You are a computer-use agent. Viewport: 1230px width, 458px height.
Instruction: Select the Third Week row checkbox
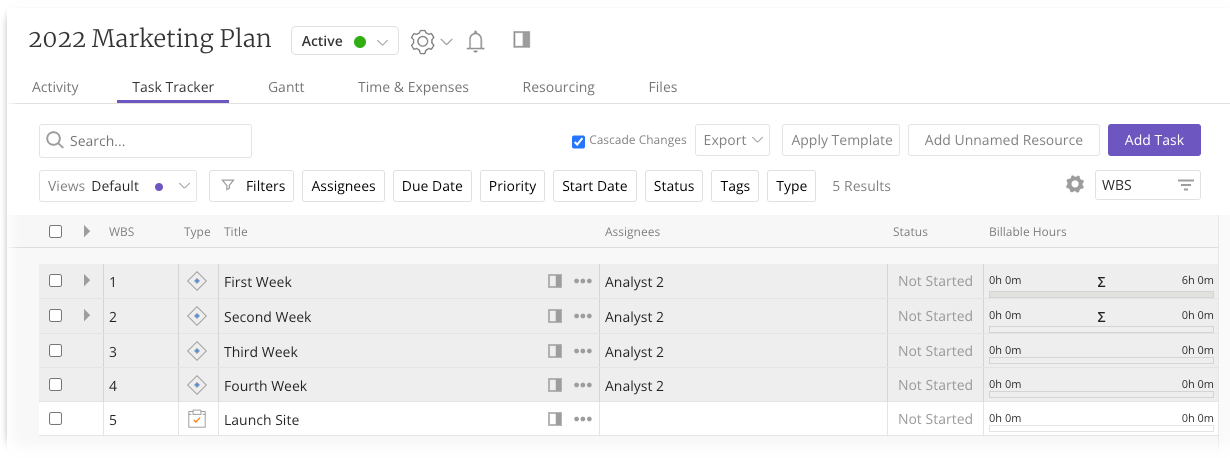pyautogui.click(x=56, y=351)
